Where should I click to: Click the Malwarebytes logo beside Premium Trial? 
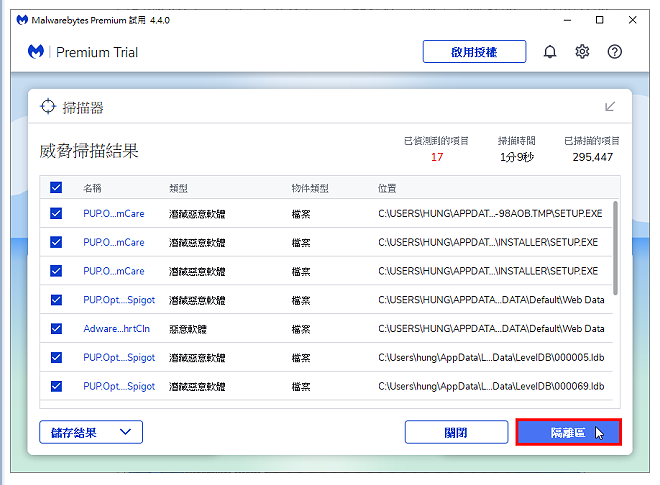(x=36, y=52)
